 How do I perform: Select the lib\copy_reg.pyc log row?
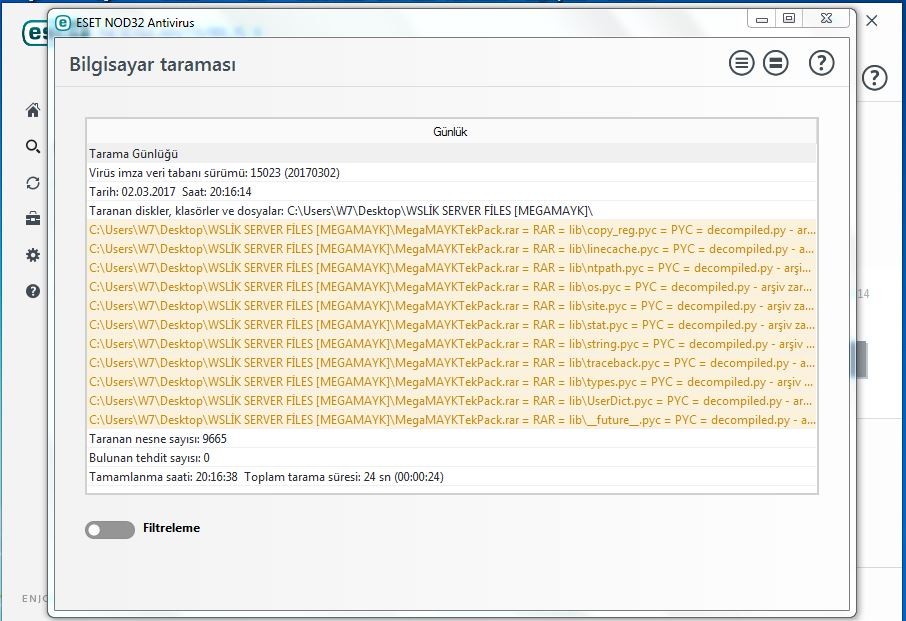tap(452, 230)
